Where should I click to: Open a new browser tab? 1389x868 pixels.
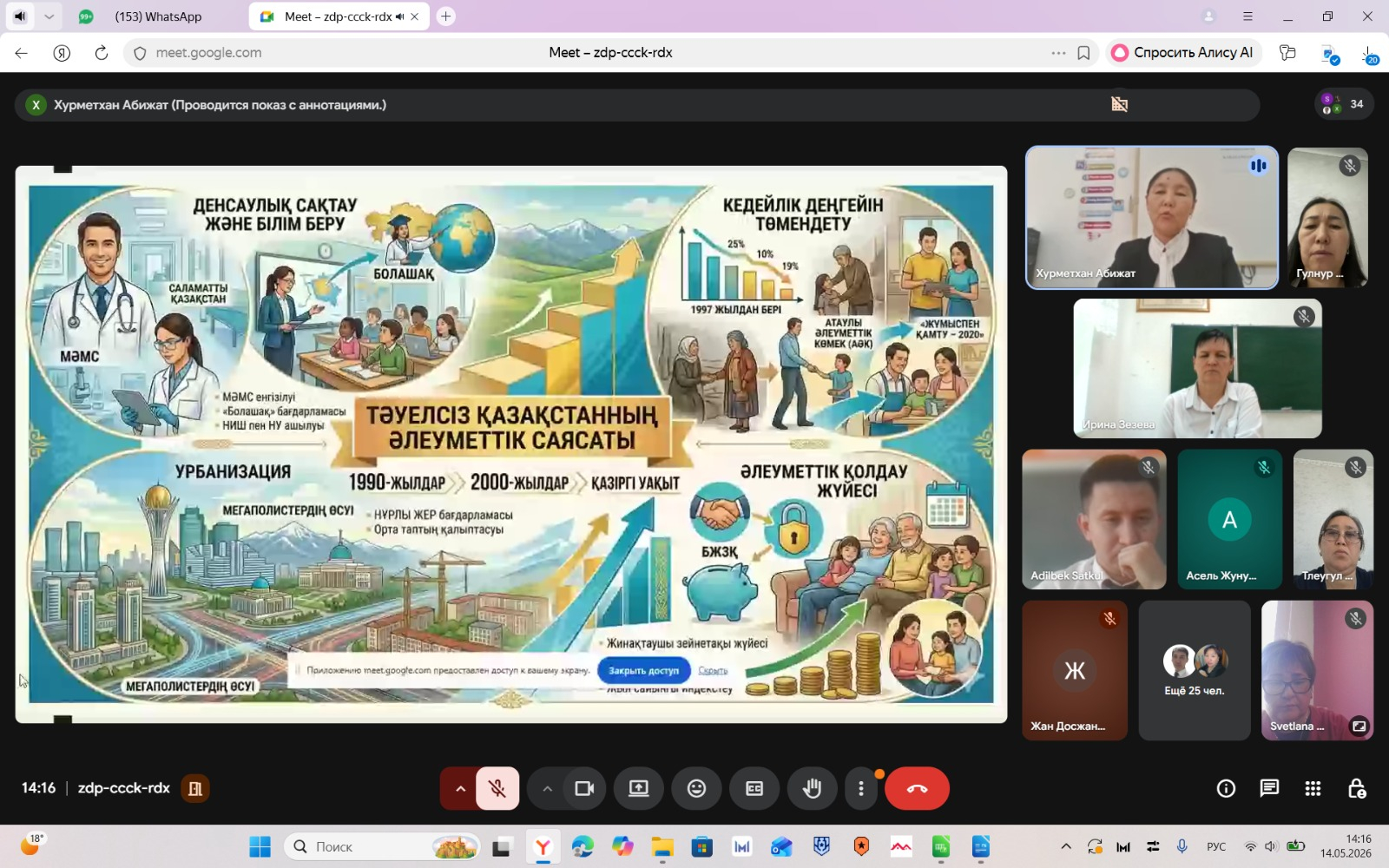pos(446,16)
